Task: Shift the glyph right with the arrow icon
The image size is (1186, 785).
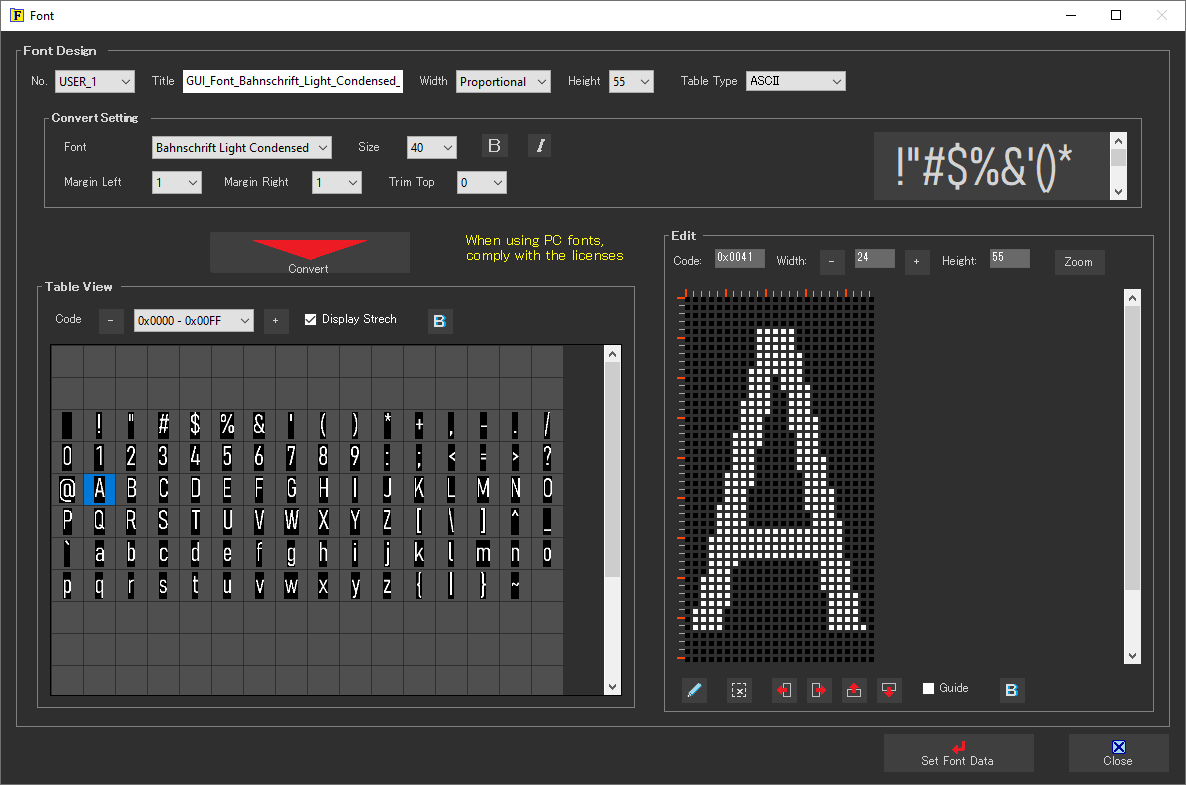Action: (819, 690)
